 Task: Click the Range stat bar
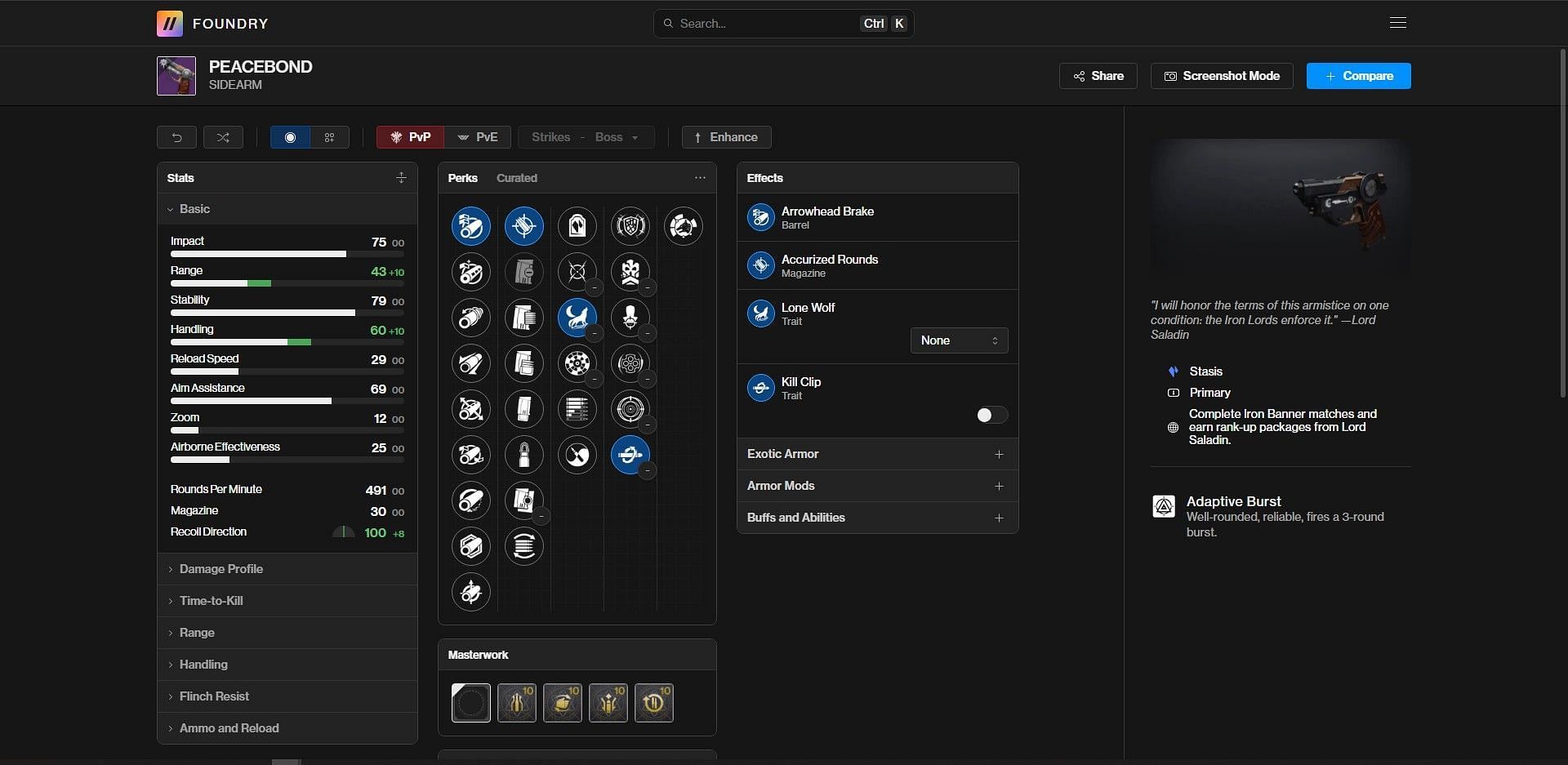coord(287,283)
